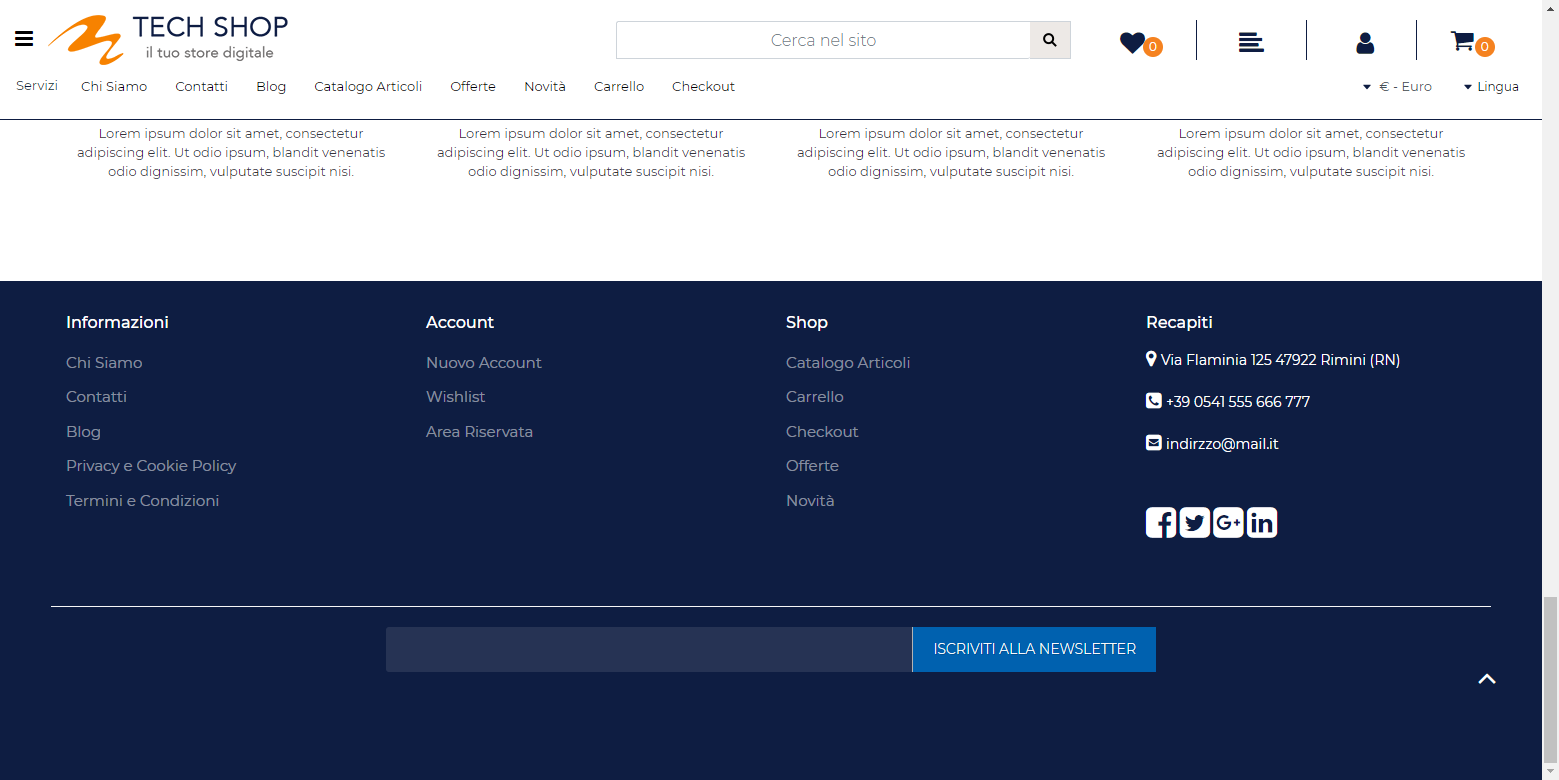Click the Cerca nel sito search box

coord(823,40)
